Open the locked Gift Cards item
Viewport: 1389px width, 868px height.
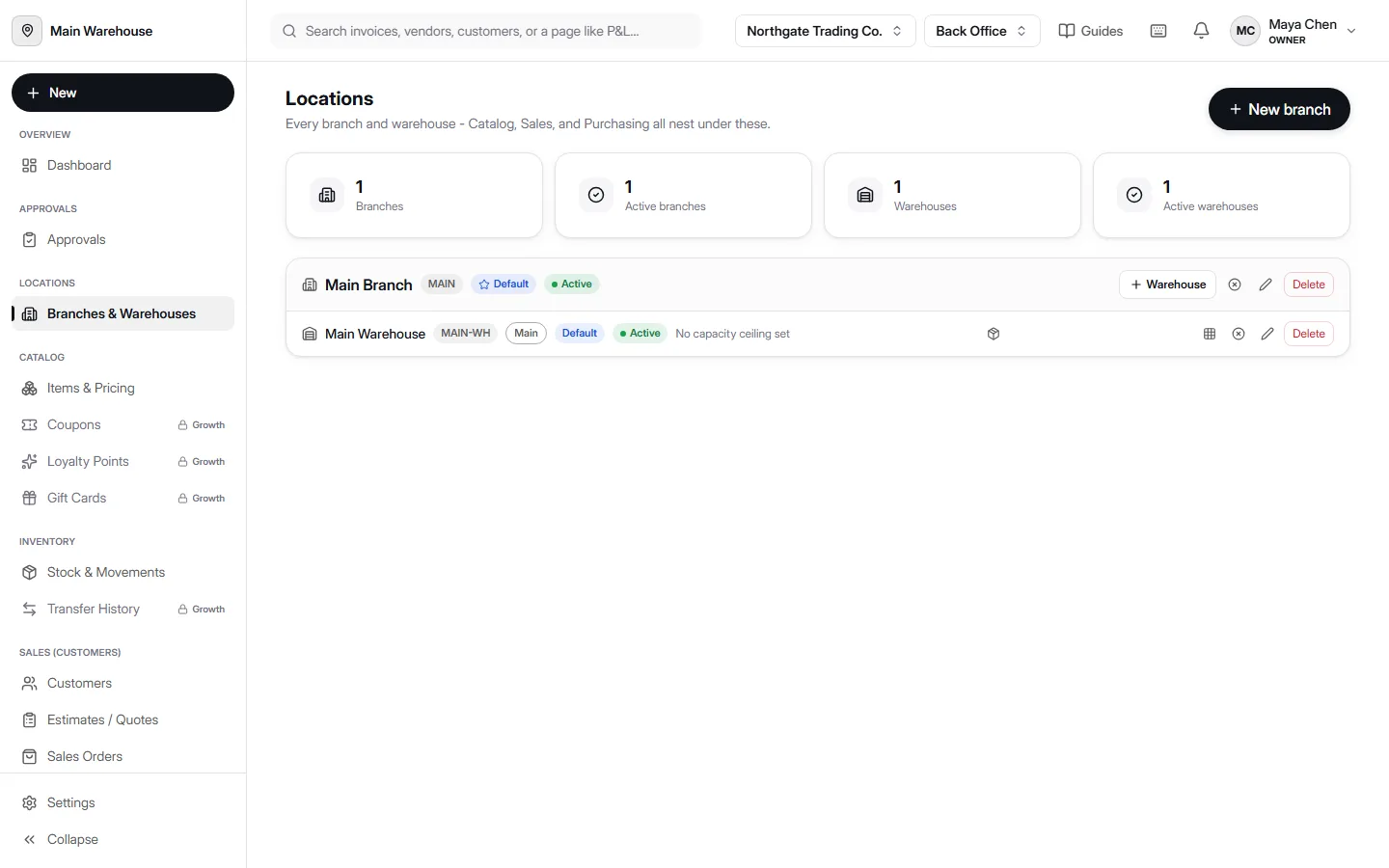(123, 498)
